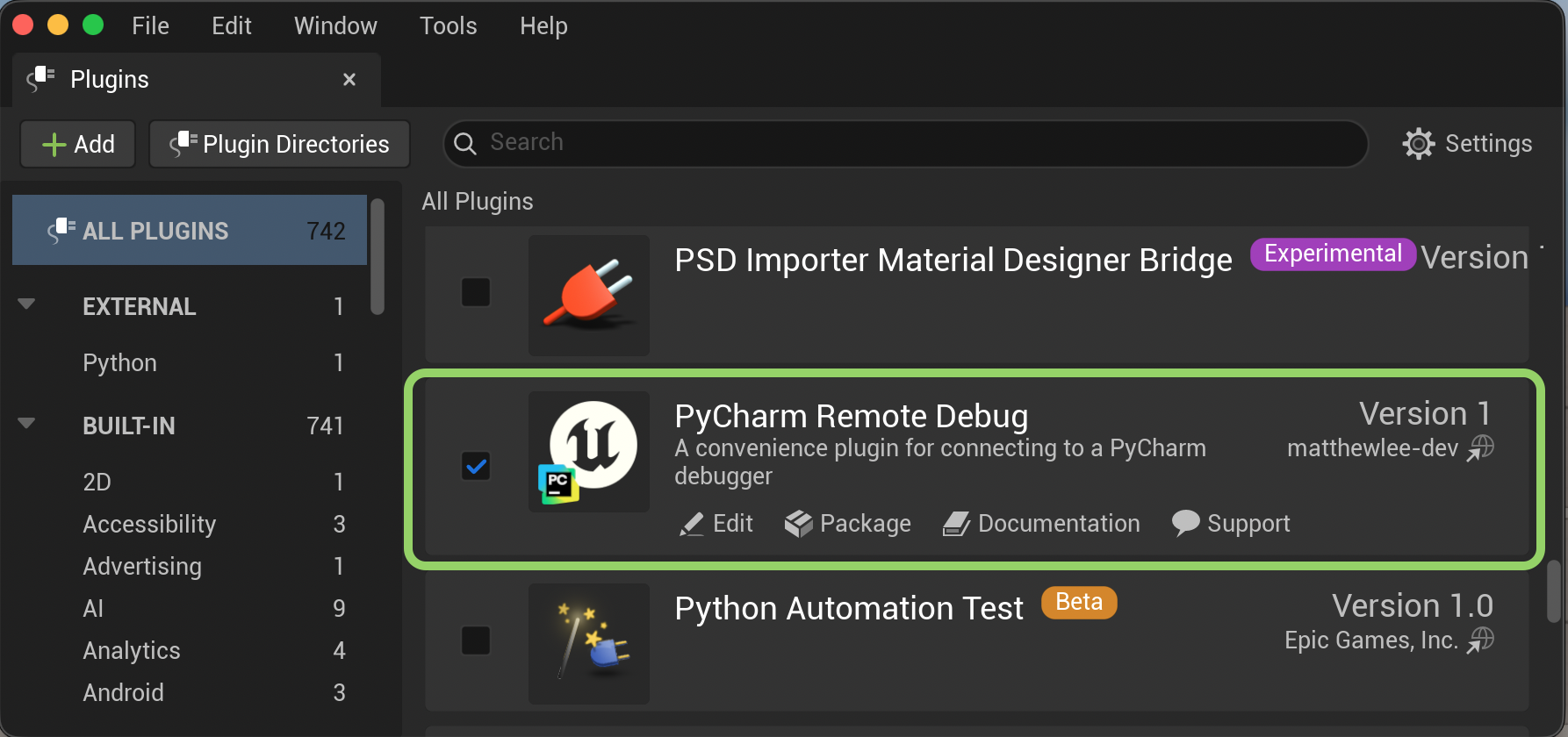Click the Python Automation Test title
The height and width of the screenshot is (737, 1568).
click(x=849, y=608)
